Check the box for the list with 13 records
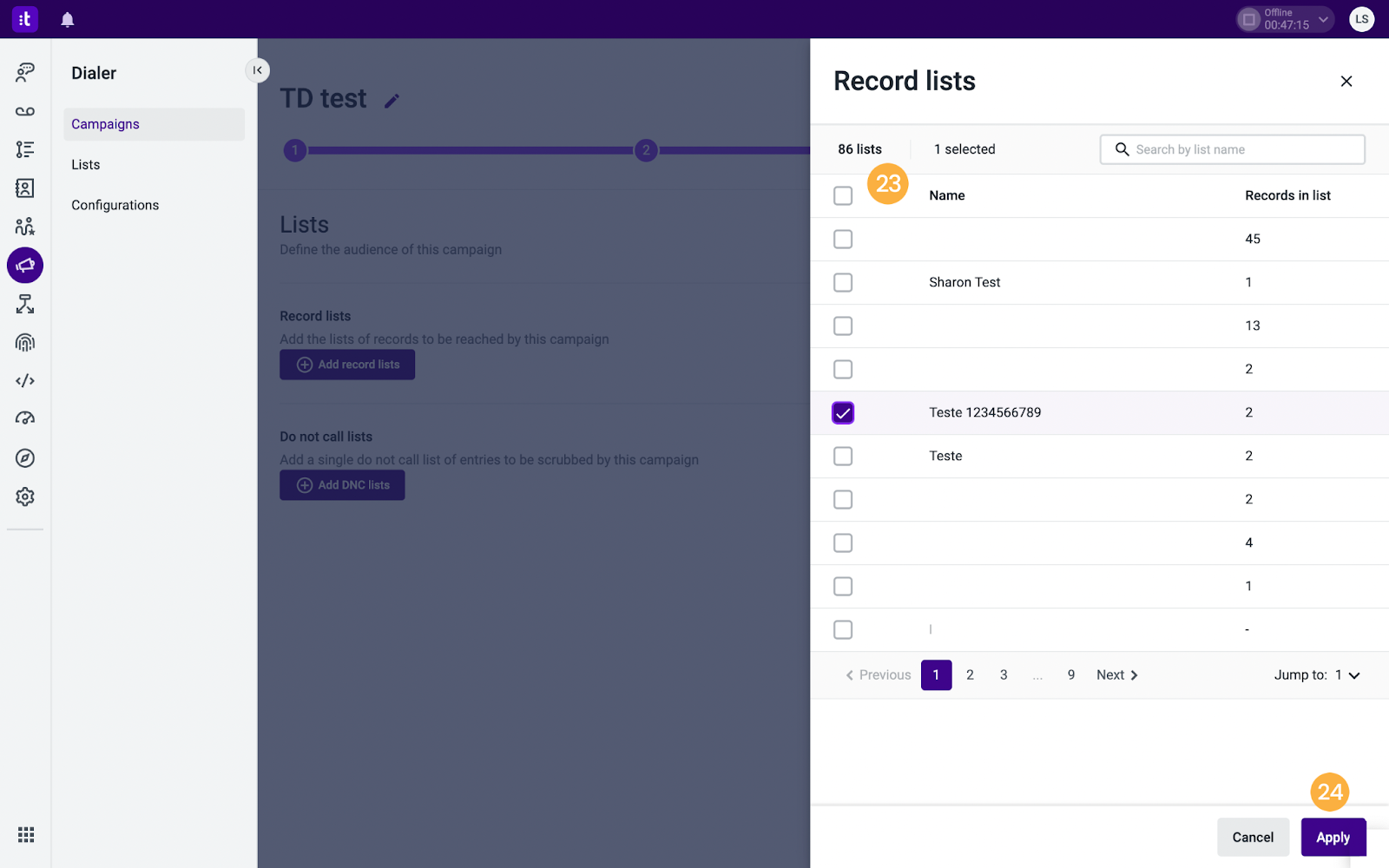 coord(843,325)
